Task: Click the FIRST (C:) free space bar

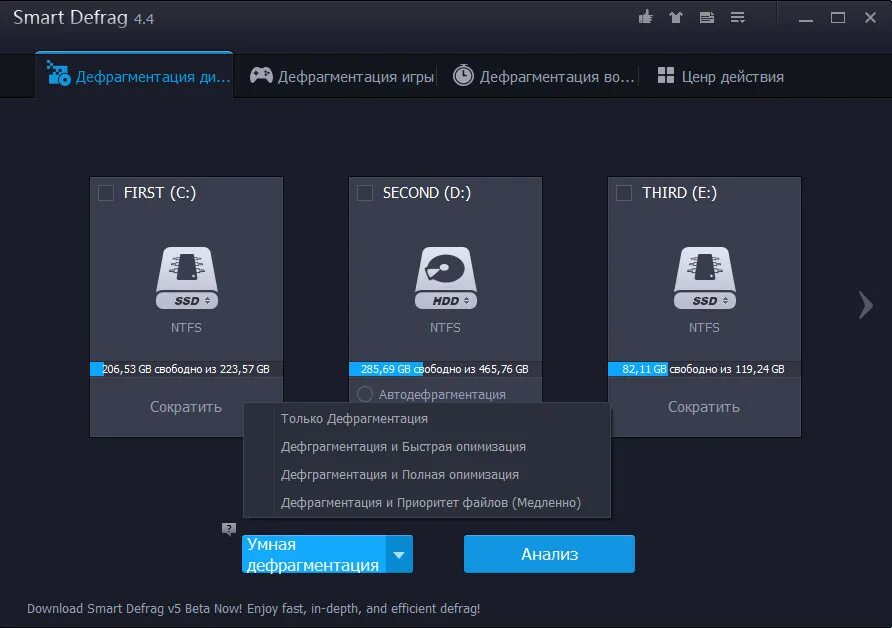Action: point(187,369)
